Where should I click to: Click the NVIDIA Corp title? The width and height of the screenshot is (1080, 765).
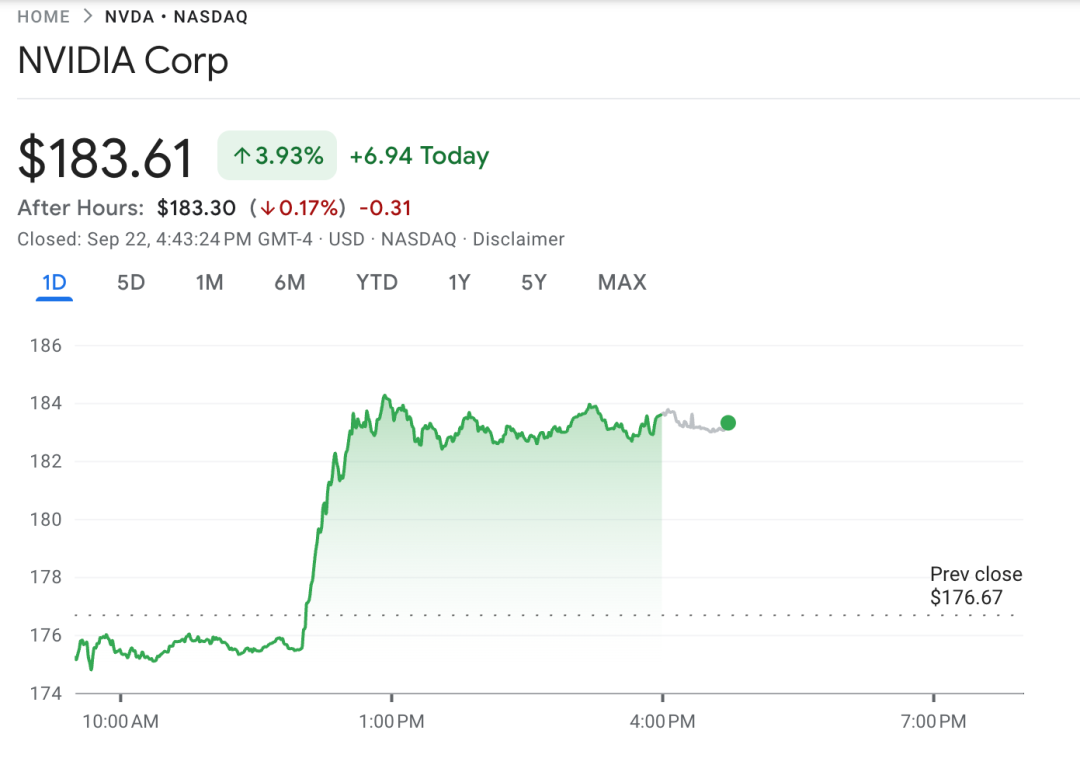click(123, 61)
